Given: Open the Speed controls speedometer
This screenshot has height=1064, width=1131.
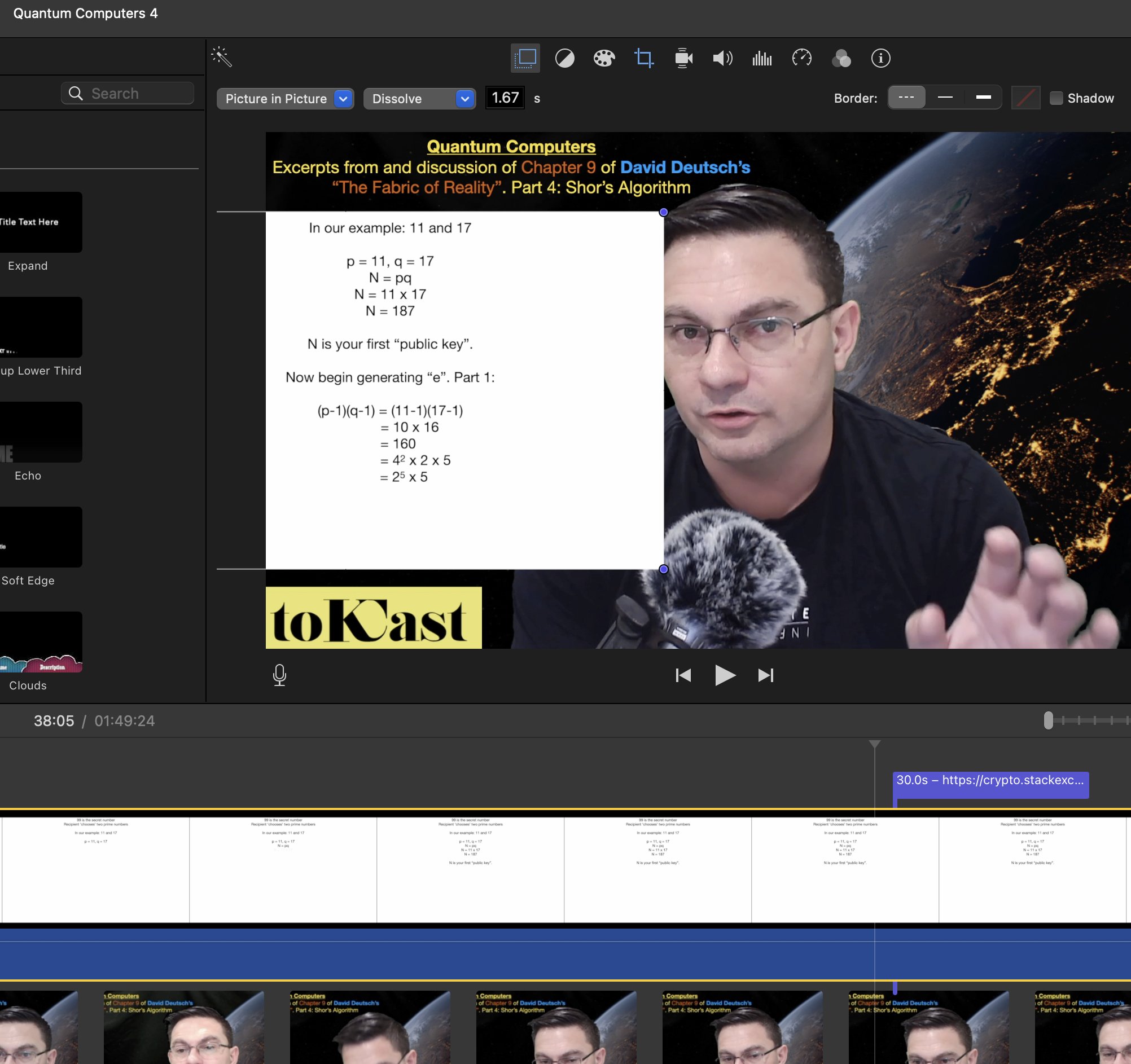Looking at the screenshot, I should point(801,58).
